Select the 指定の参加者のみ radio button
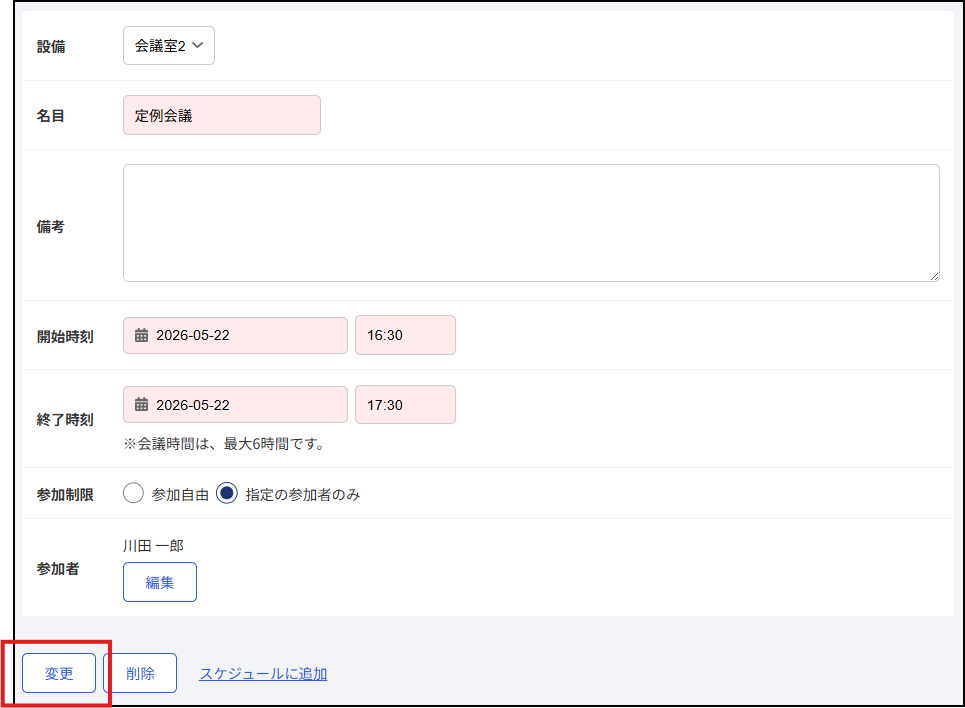This screenshot has width=965, height=708. point(226,493)
